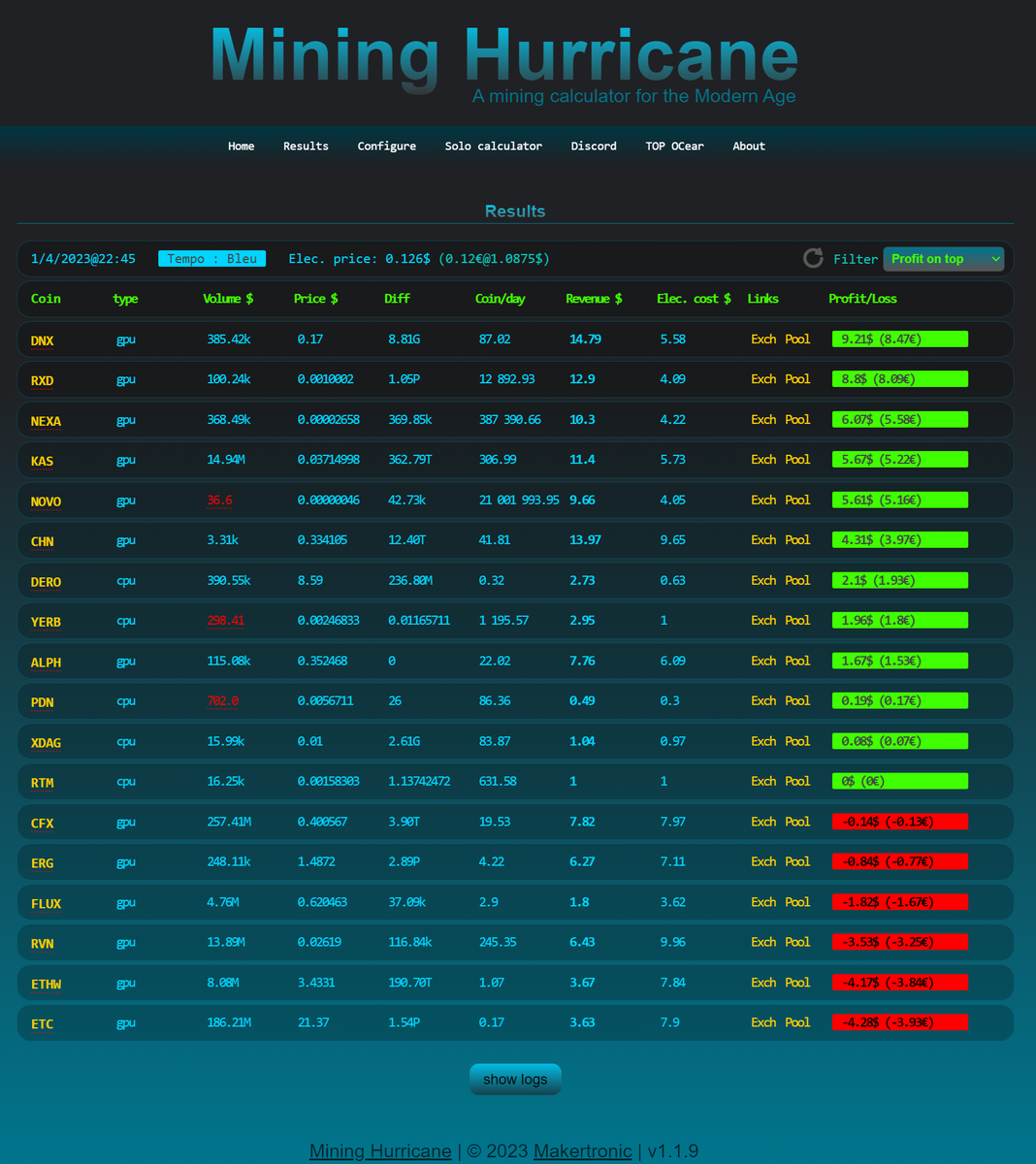Open the Pool link for CFX

797,823
